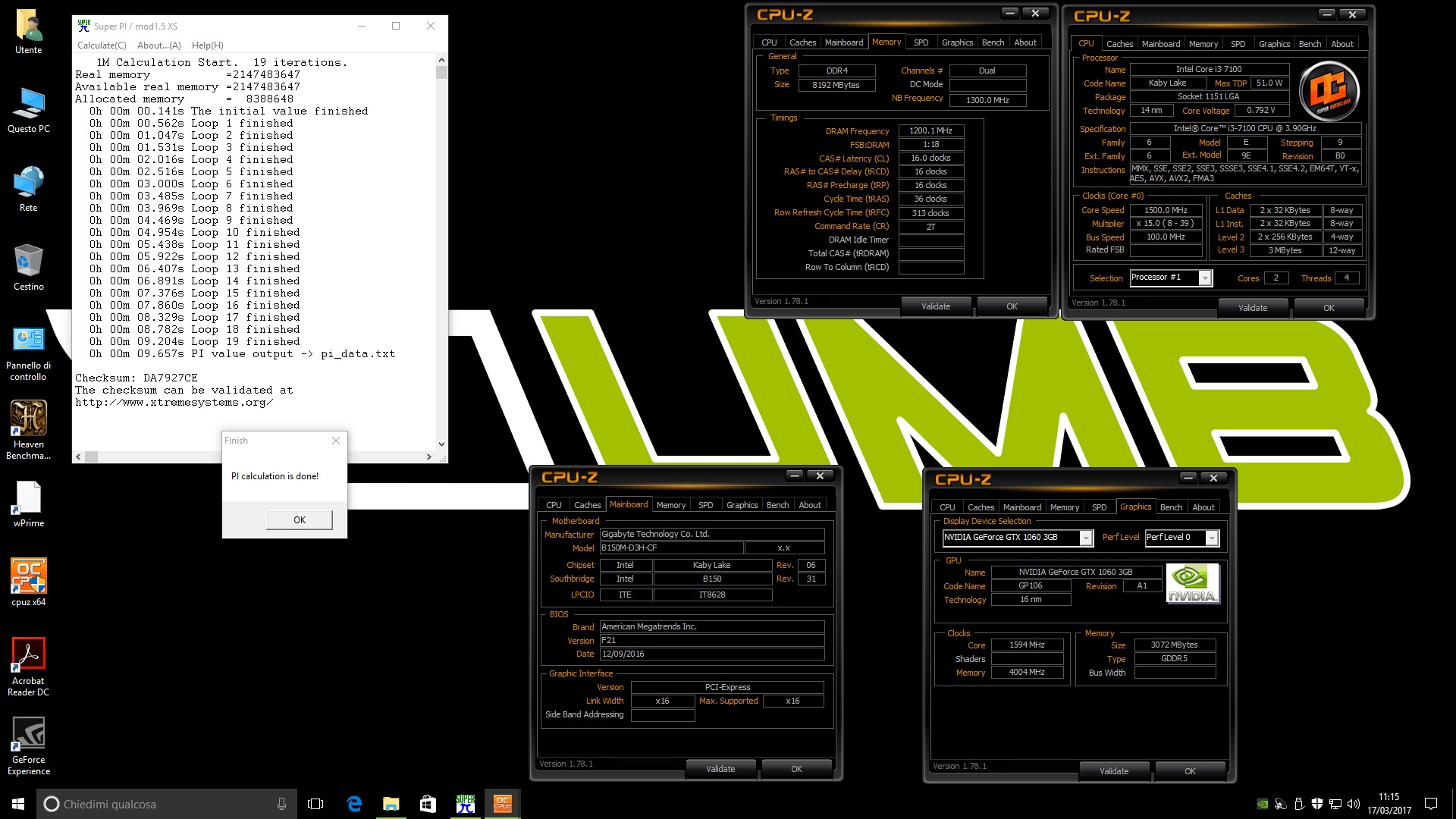Open Bench tab in Mainboard CPU-Z window
The width and height of the screenshot is (1456, 819).
coord(777,505)
